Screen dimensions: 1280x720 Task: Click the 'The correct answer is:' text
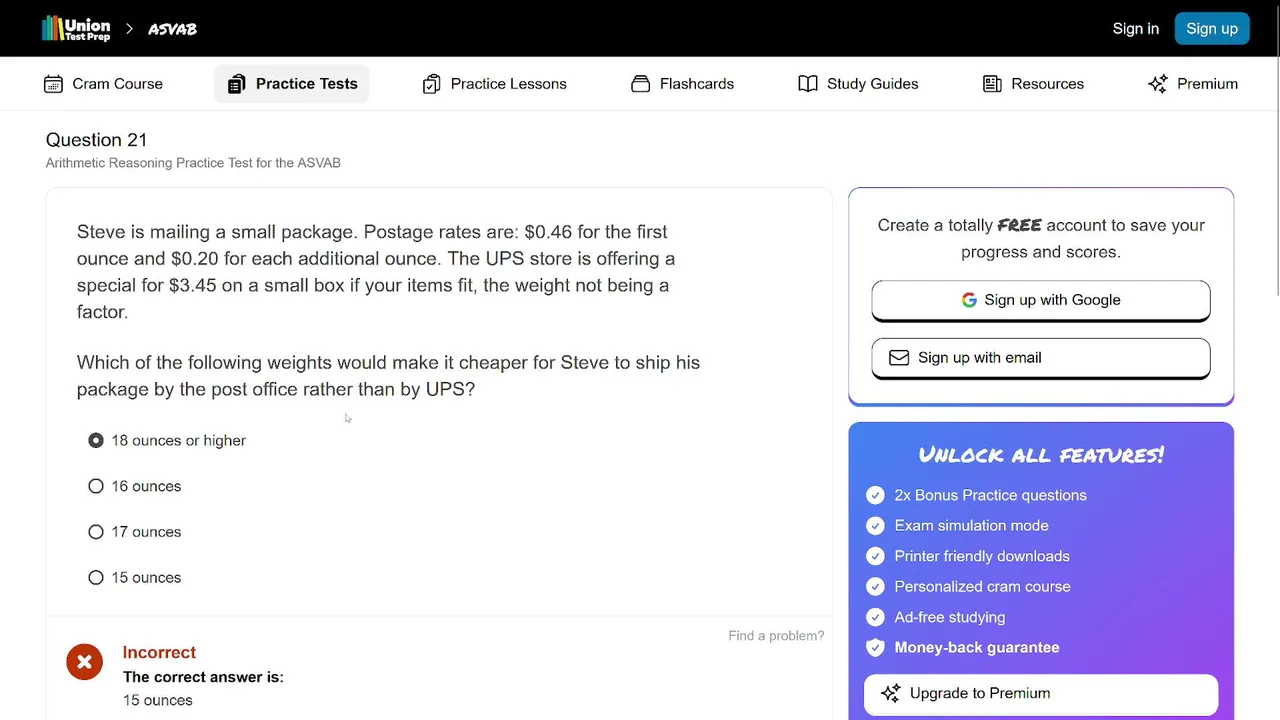(203, 677)
